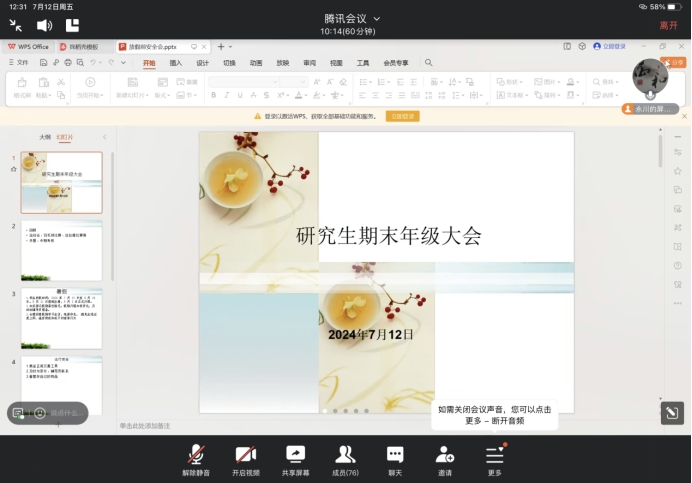Image resolution: width=692 pixels, height=483 pixels.
Task: Click the rotate screen icon at bottom right
Action: [672, 412]
